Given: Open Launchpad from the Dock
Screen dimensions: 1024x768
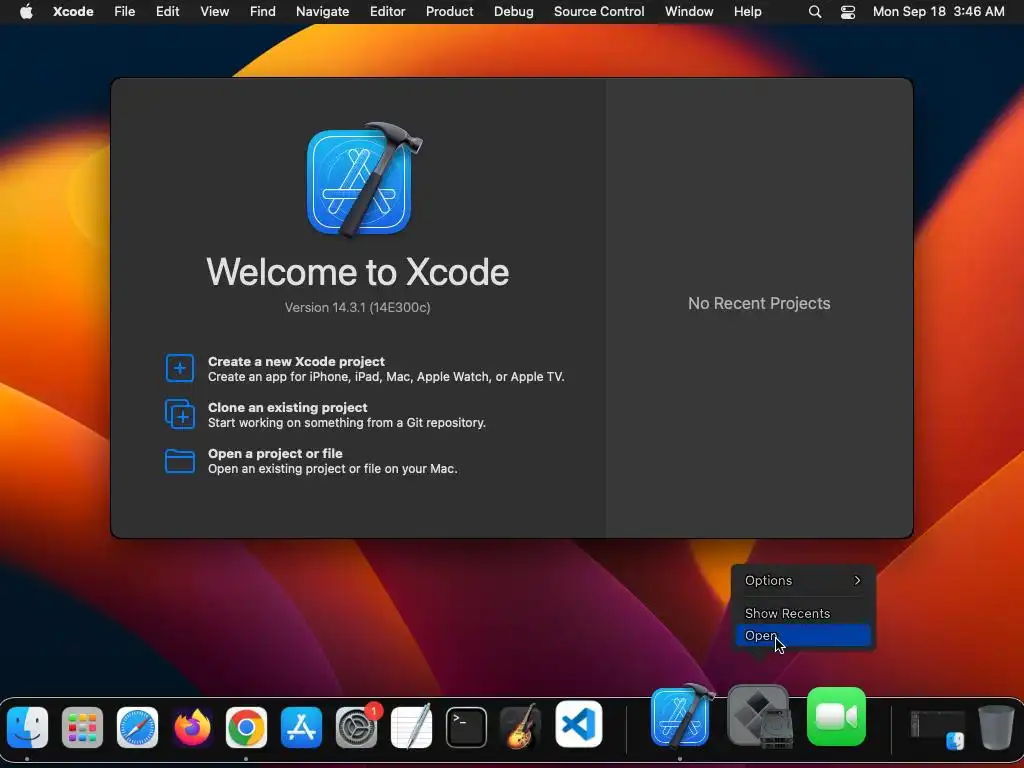Looking at the screenshot, I should [x=82, y=727].
